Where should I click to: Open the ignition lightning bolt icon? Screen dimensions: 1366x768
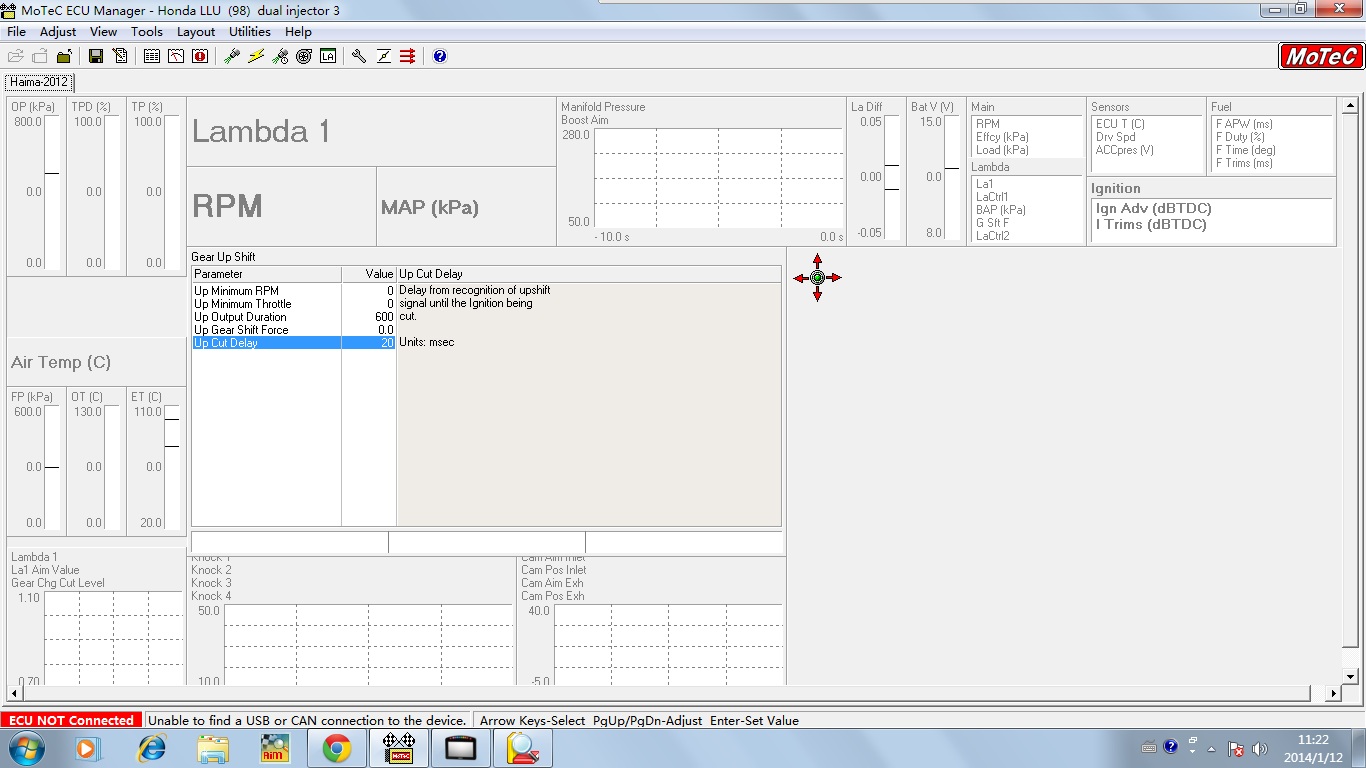tap(256, 56)
